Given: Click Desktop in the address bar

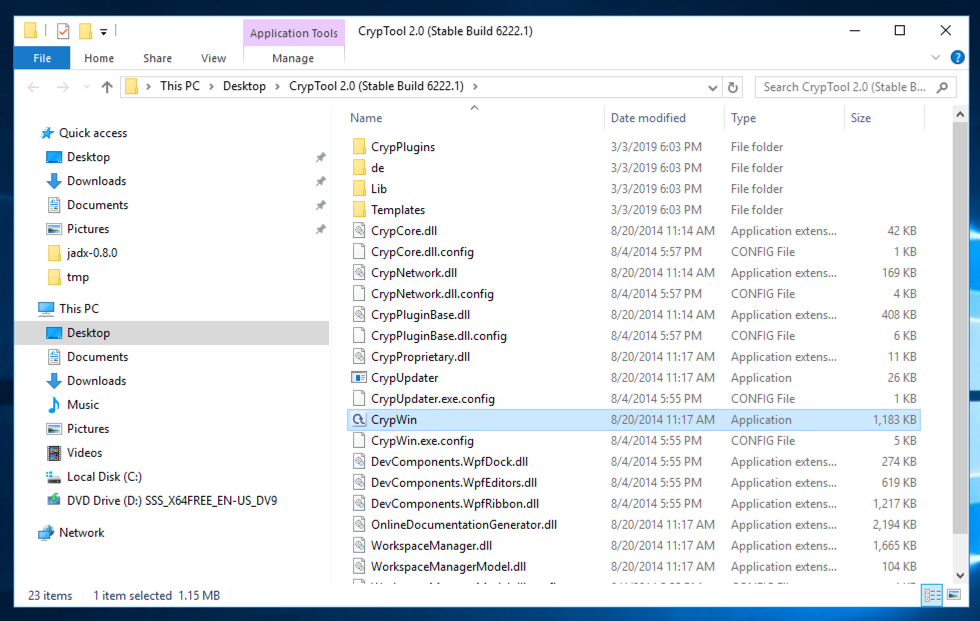Looking at the screenshot, I should click(x=244, y=86).
